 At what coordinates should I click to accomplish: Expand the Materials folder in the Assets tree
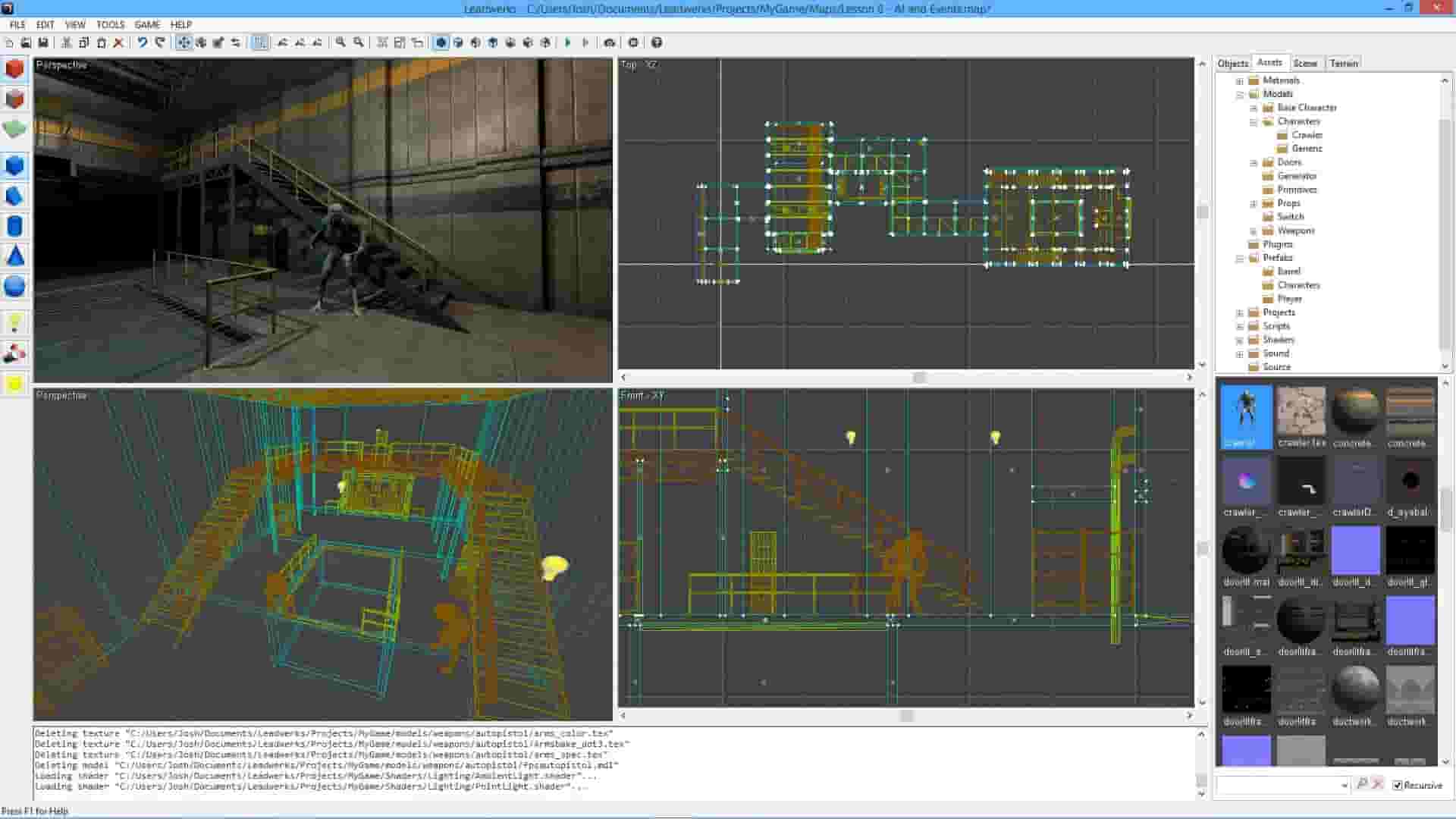pyautogui.click(x=1241, y=80)
